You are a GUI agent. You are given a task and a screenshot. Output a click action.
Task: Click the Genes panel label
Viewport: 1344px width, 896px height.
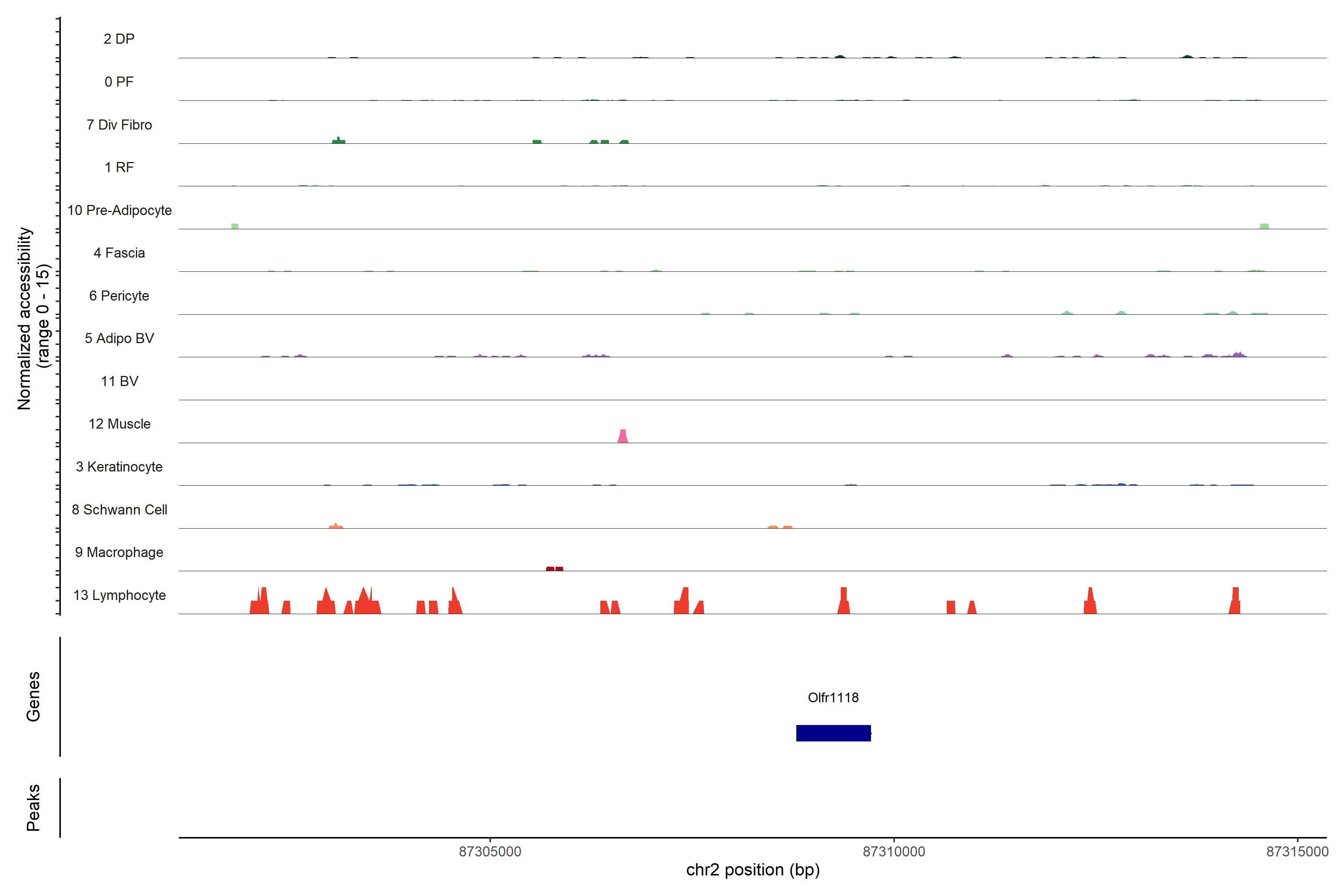[x=33, y=697]
